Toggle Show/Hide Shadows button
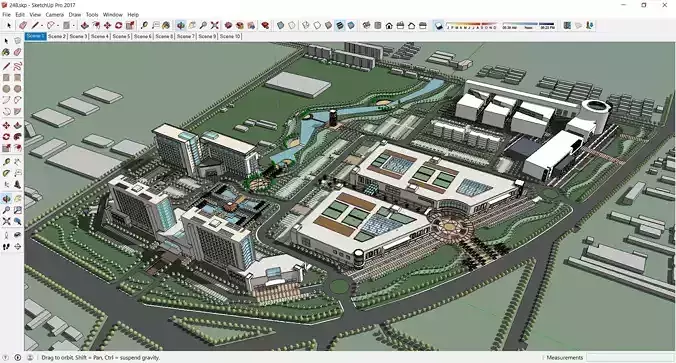 point(438,25)
